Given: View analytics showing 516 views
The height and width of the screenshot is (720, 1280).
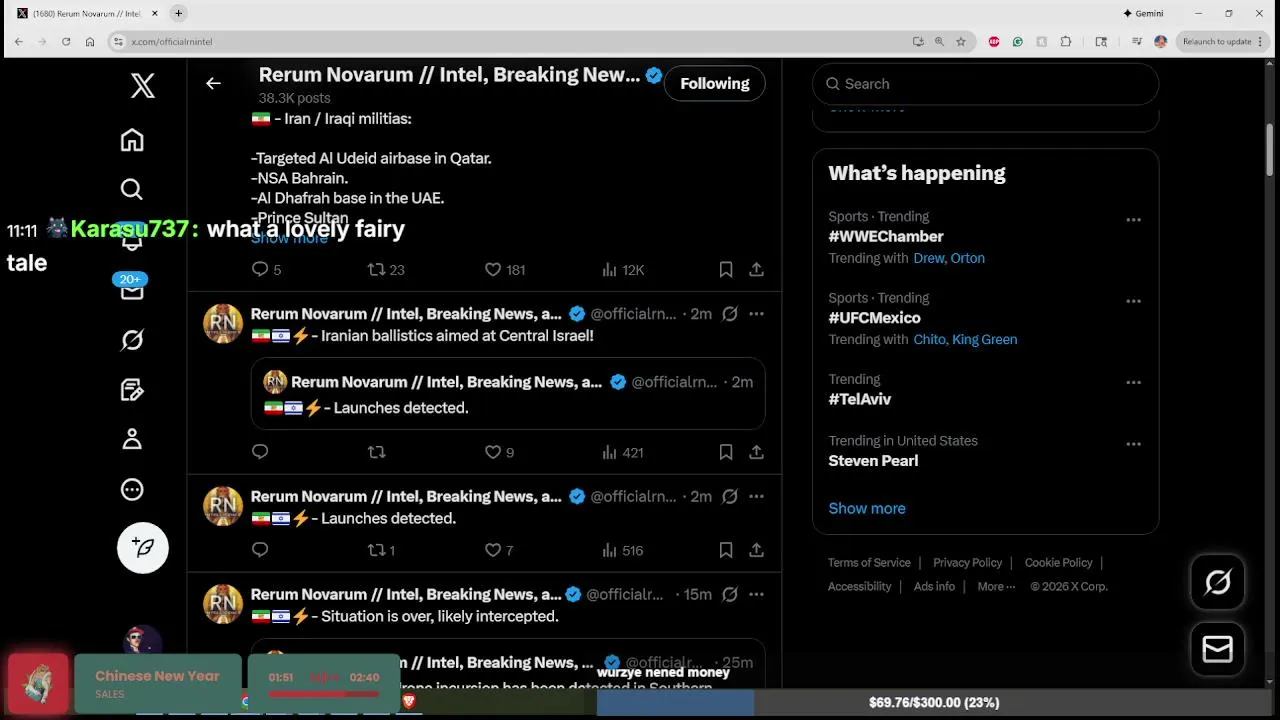Looking at the screenshot, I should 622,550.
